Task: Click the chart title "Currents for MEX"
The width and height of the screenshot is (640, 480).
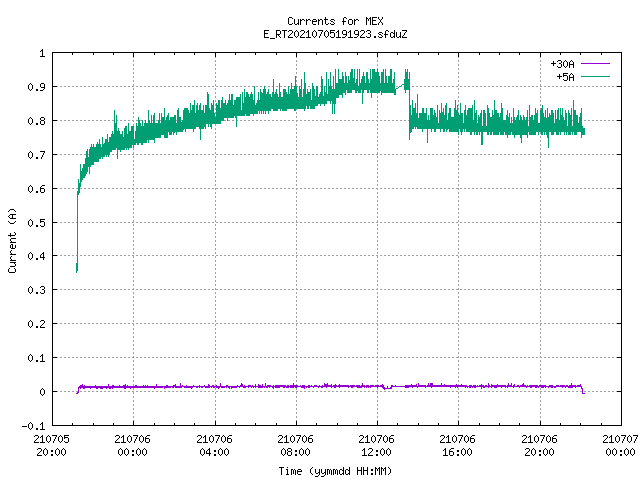Action: [x=335, y=21]
